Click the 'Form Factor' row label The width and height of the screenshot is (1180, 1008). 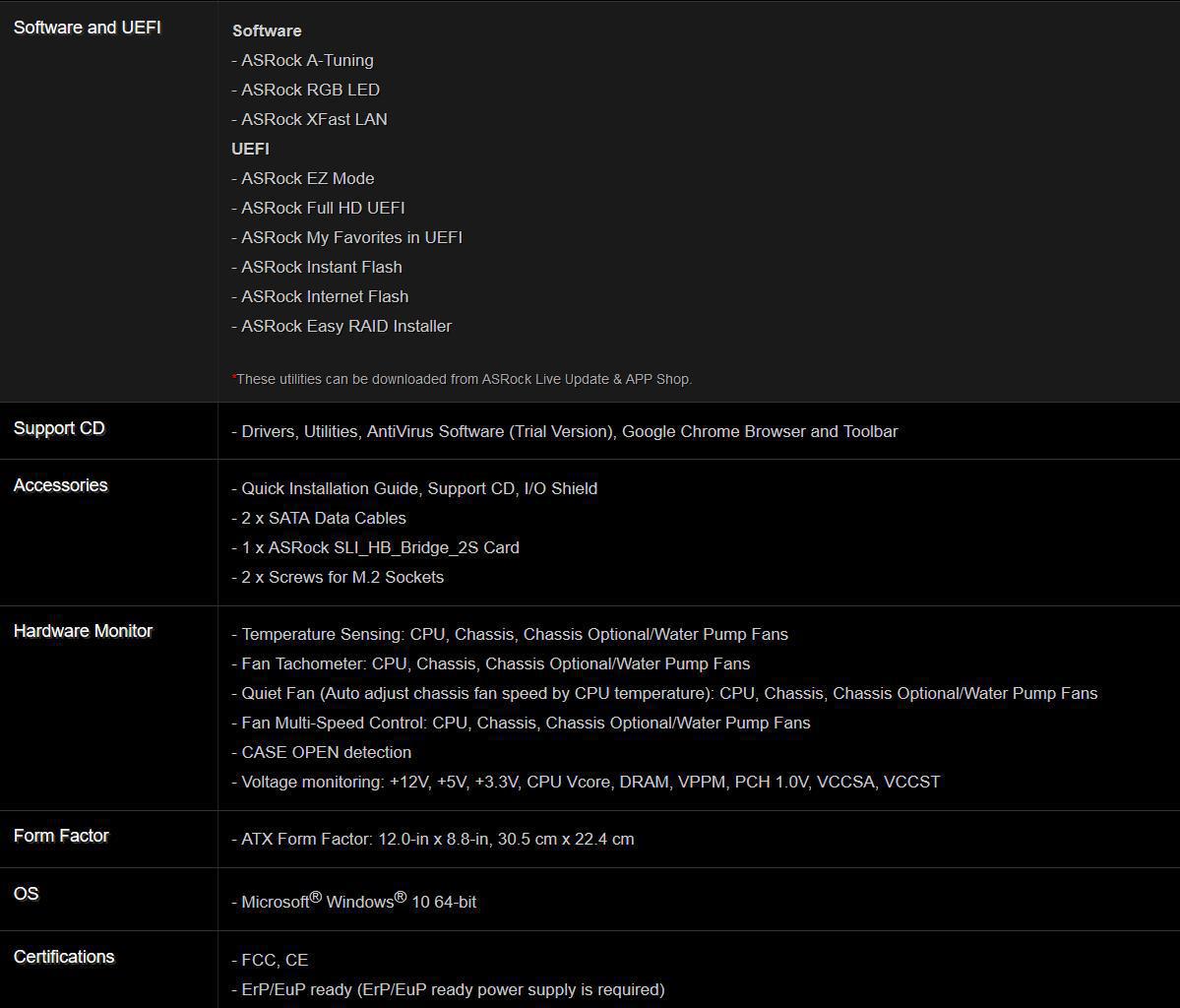(61, 836)
